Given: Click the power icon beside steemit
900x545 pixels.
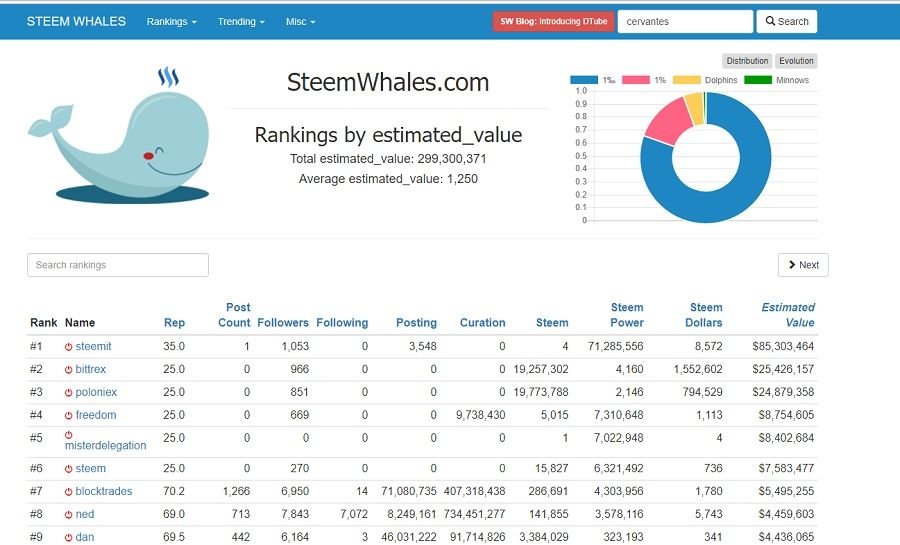Looking at the screenshot, I should coord(68,347).
